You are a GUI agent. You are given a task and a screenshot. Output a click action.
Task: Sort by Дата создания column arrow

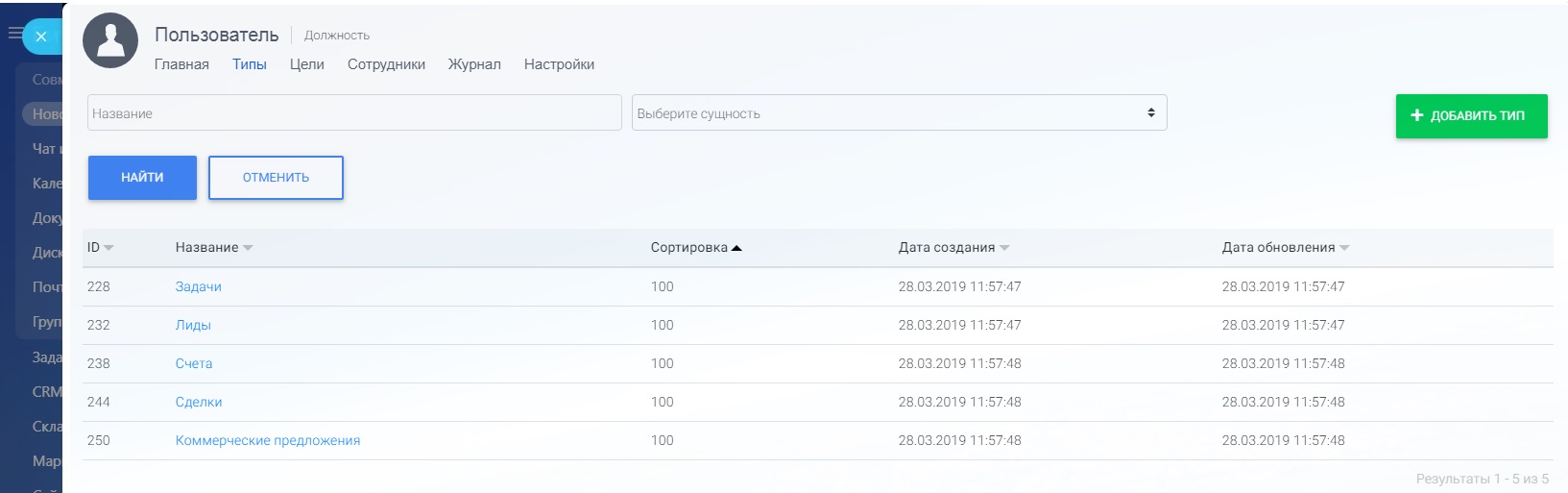point(1004,248)
